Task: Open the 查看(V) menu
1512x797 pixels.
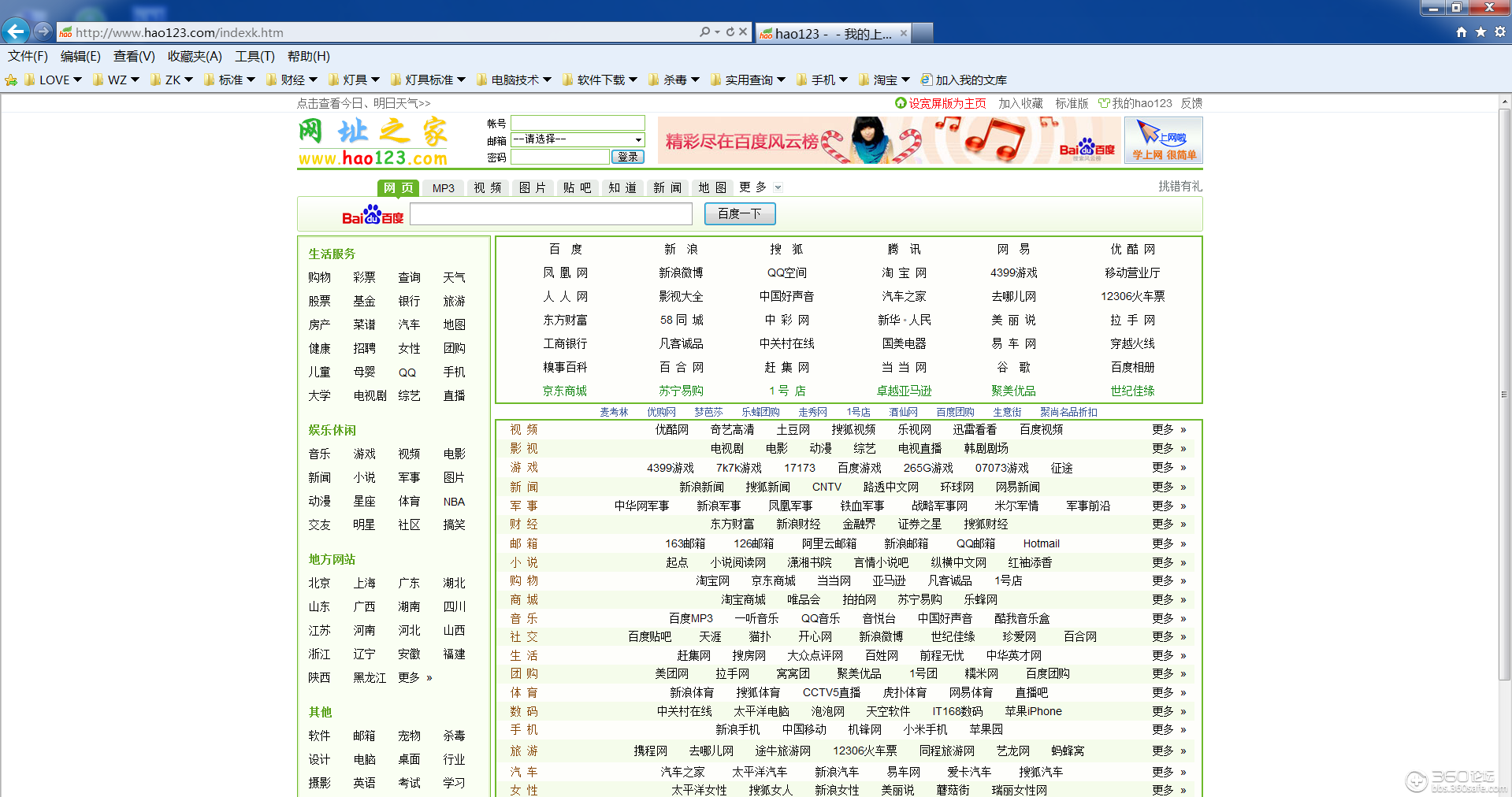Action: coord(134,56)
